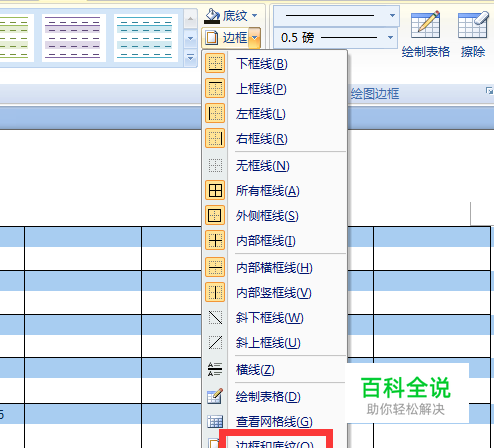Click table styles gallery up arrow
The width and height of the screenshot is (494, 448).
coord(190,19)
